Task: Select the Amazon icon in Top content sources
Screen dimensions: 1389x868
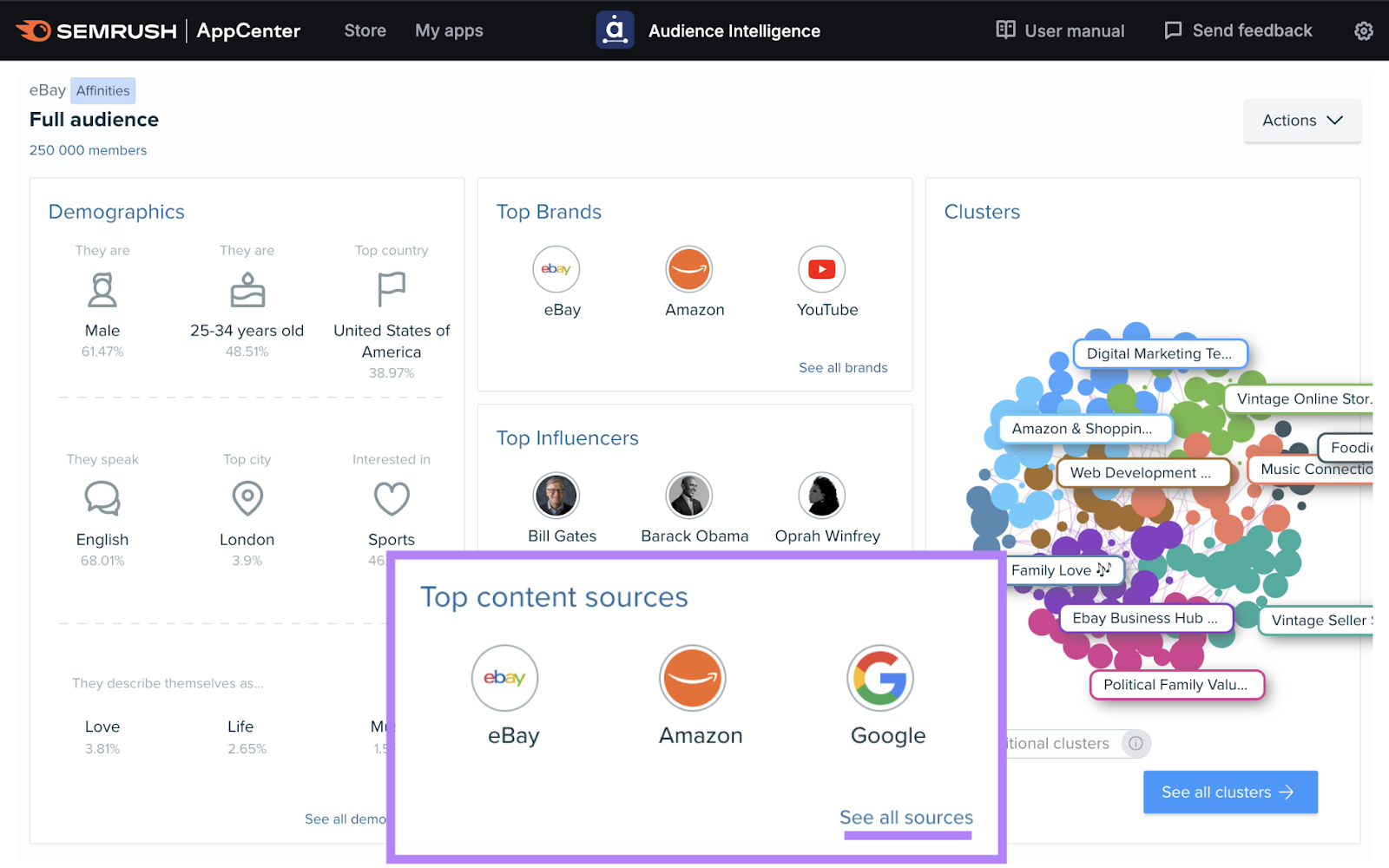Action: click(692, 678)
